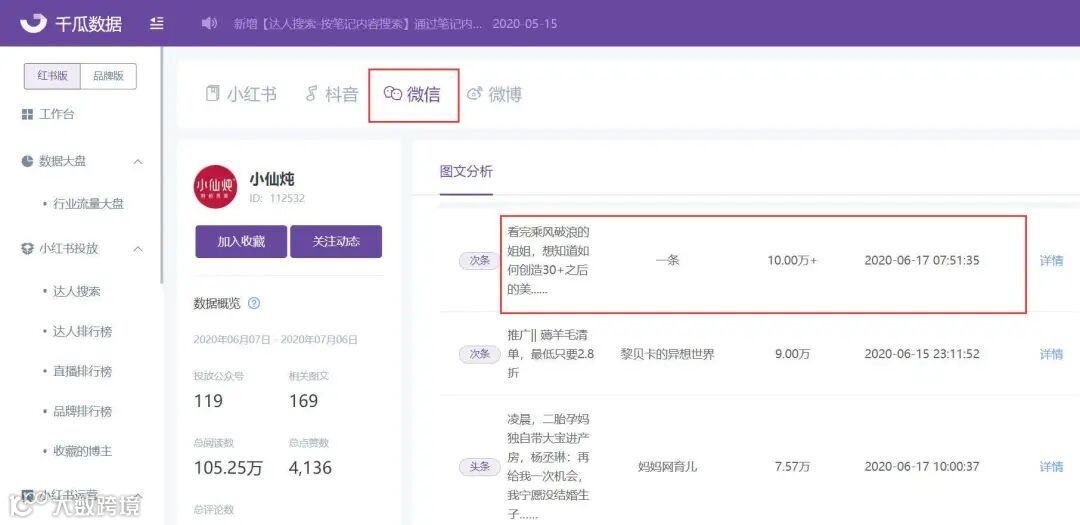Click the account name 黎贝卡的异想世界
This screenshot has height=525, width=1080.
pyautogui.click(x=667, y=354)
